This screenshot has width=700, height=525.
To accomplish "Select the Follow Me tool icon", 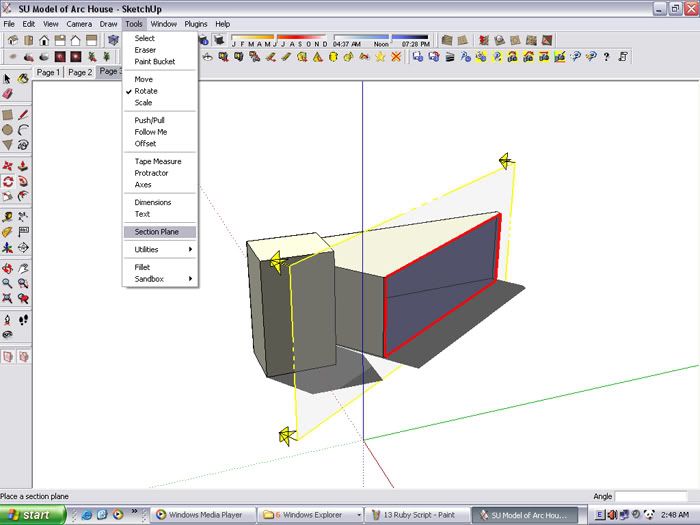I will point(23,181).
